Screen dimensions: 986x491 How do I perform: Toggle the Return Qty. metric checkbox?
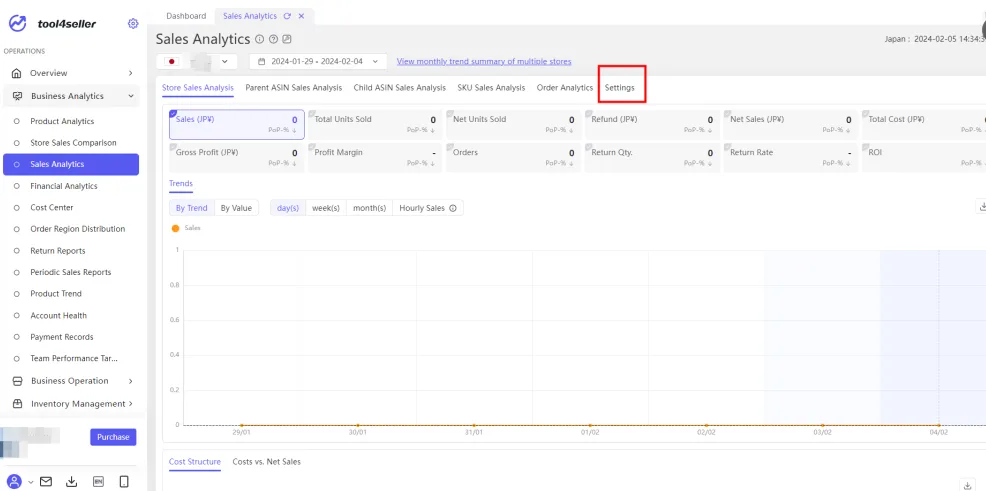pos(588,147)
